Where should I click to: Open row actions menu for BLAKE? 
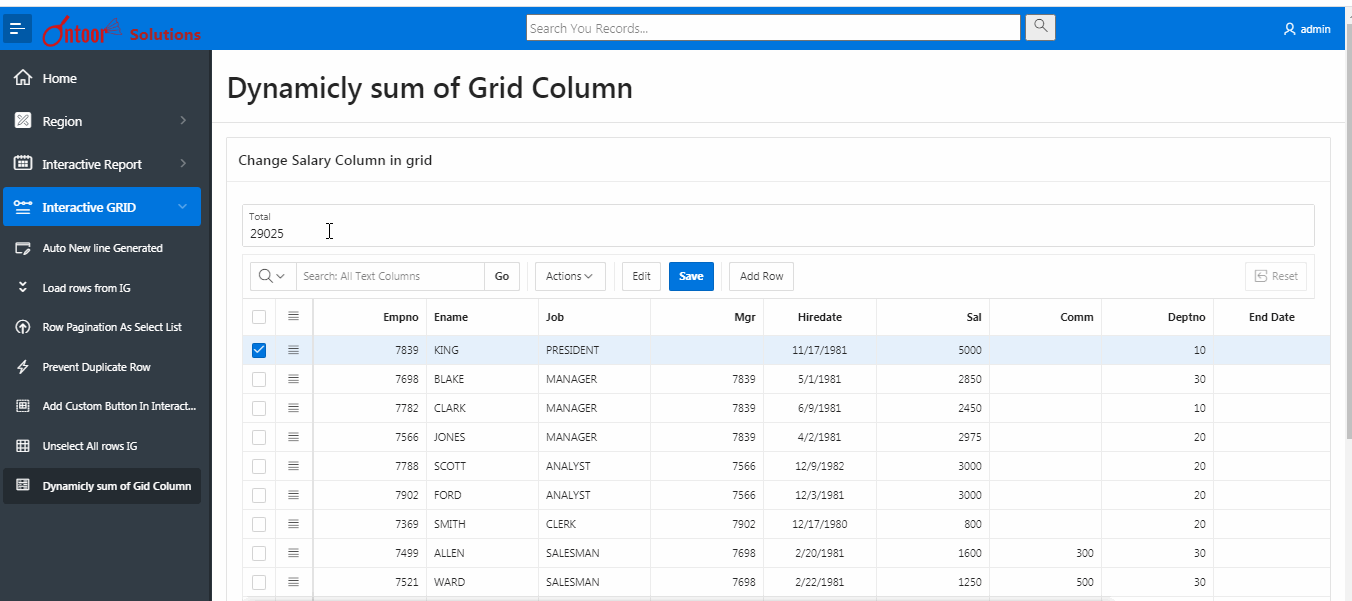coord(293,379)
